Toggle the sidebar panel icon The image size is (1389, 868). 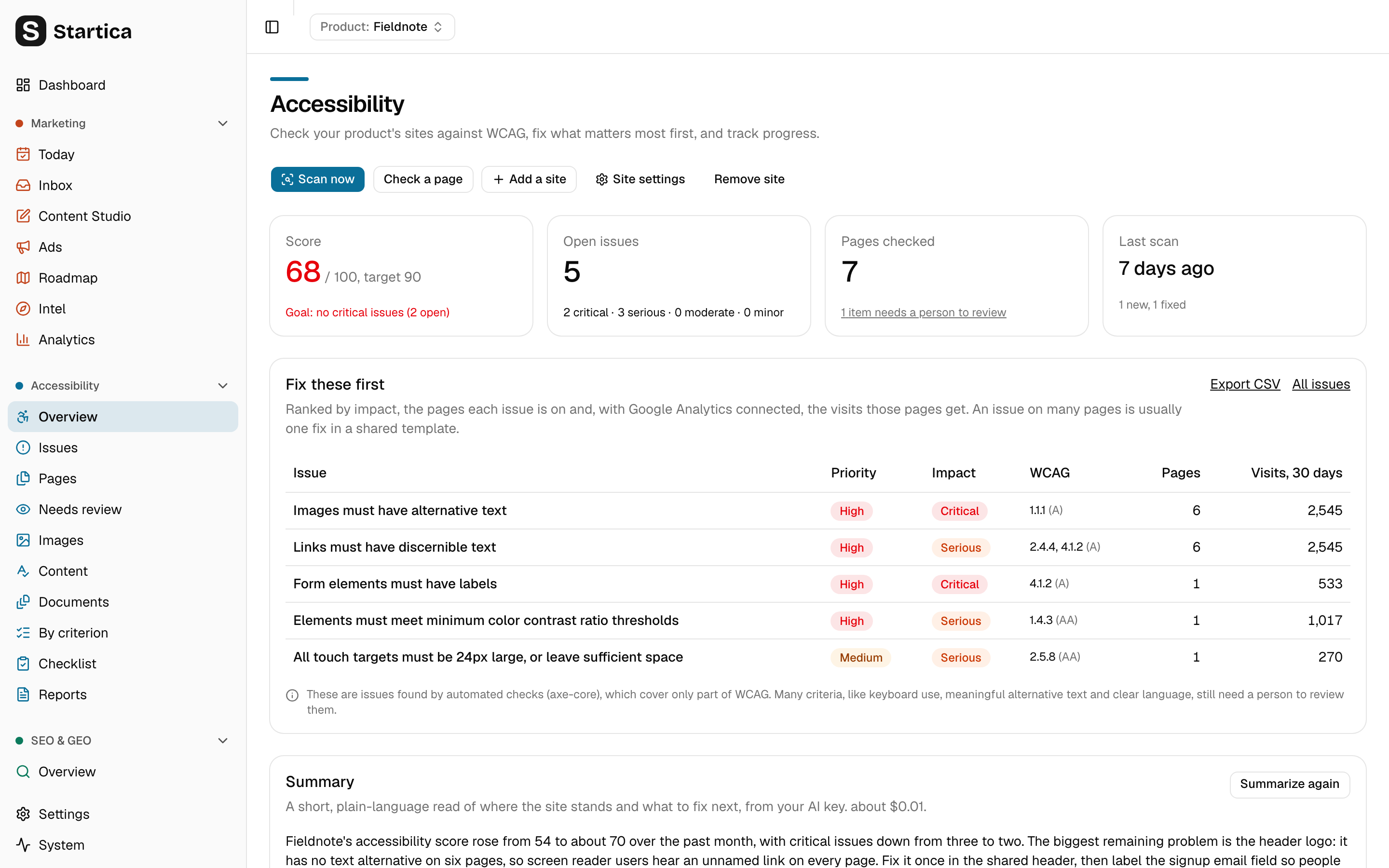[x=272, y=27]
